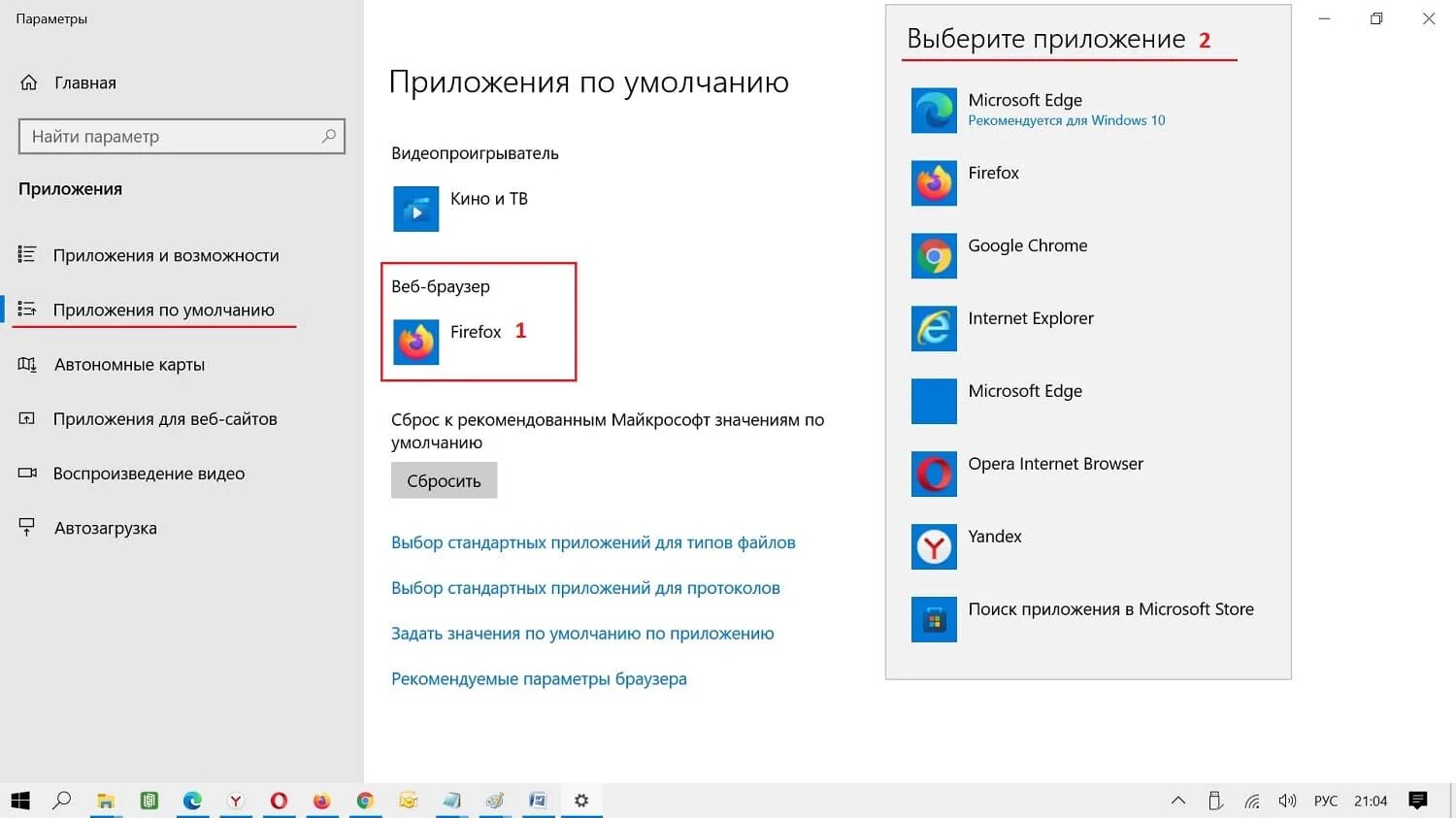This screenshot has width=1456, height=818.
Task: Click Firefox under Веб-браузер
Action: tap(448, 343)
